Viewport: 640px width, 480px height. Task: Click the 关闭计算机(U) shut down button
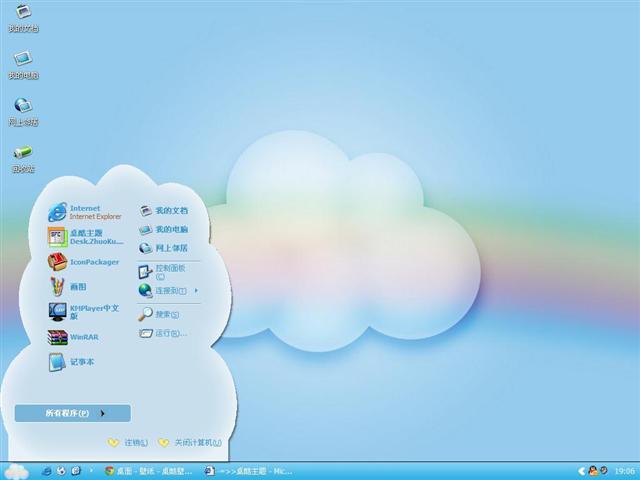click(190, 442)
